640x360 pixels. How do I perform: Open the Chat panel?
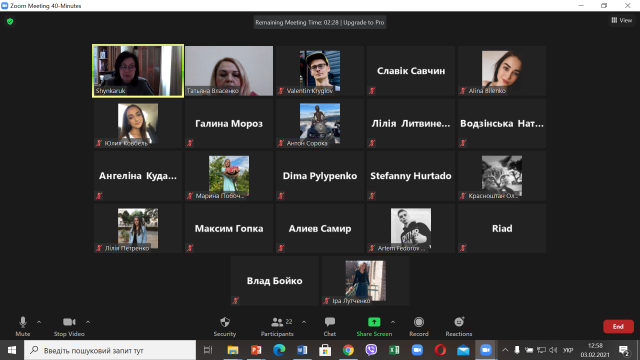tap(330, 327)
